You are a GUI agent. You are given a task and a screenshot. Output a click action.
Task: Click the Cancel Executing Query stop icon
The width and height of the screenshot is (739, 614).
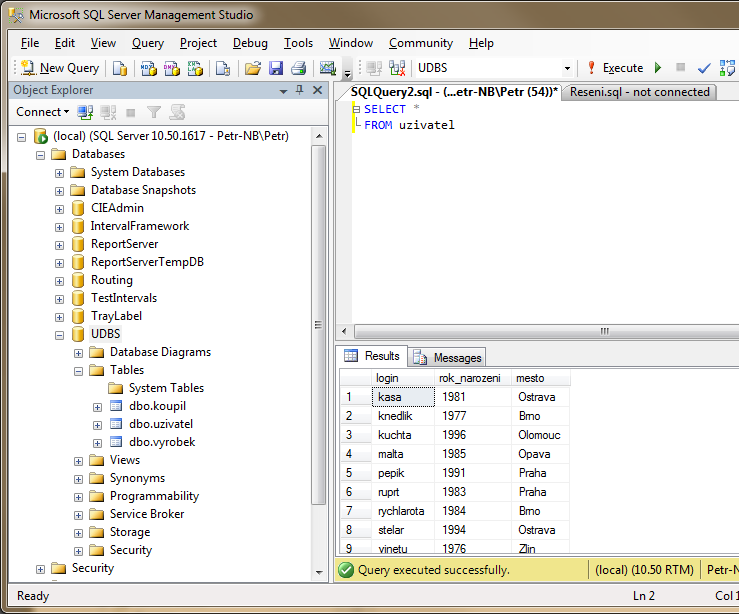pos(681,67)
